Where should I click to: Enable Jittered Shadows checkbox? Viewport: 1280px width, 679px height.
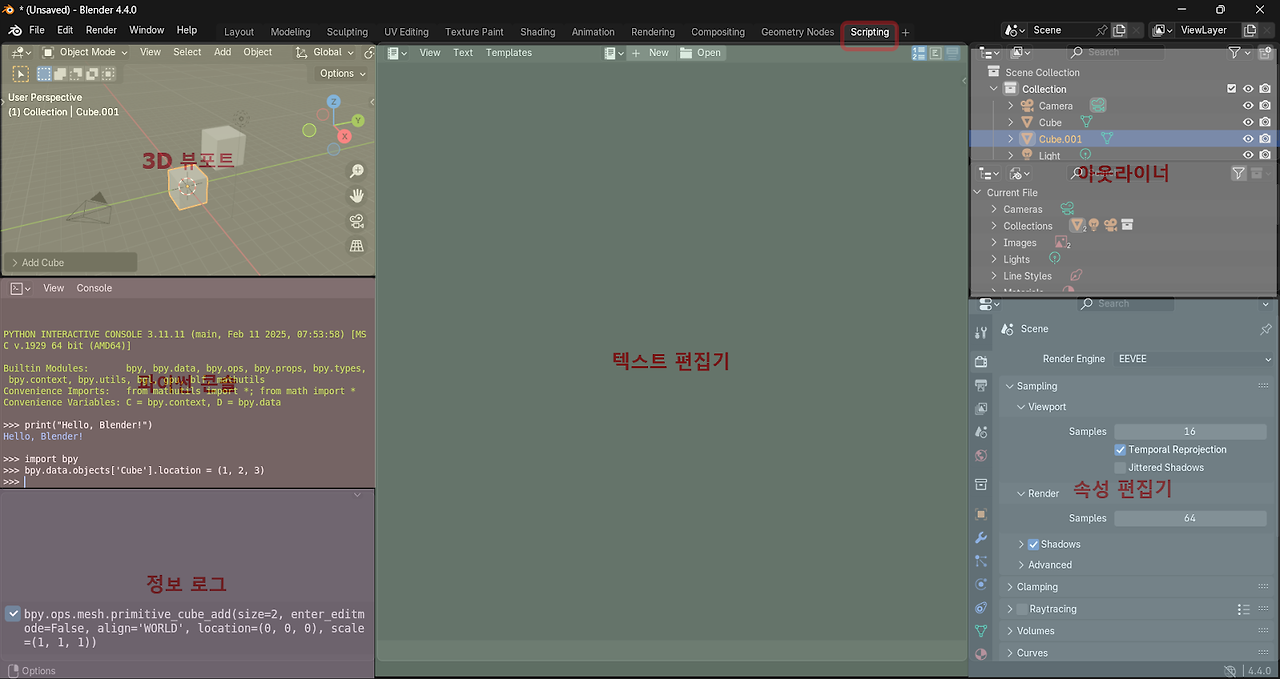click(x=1121, y=468)
